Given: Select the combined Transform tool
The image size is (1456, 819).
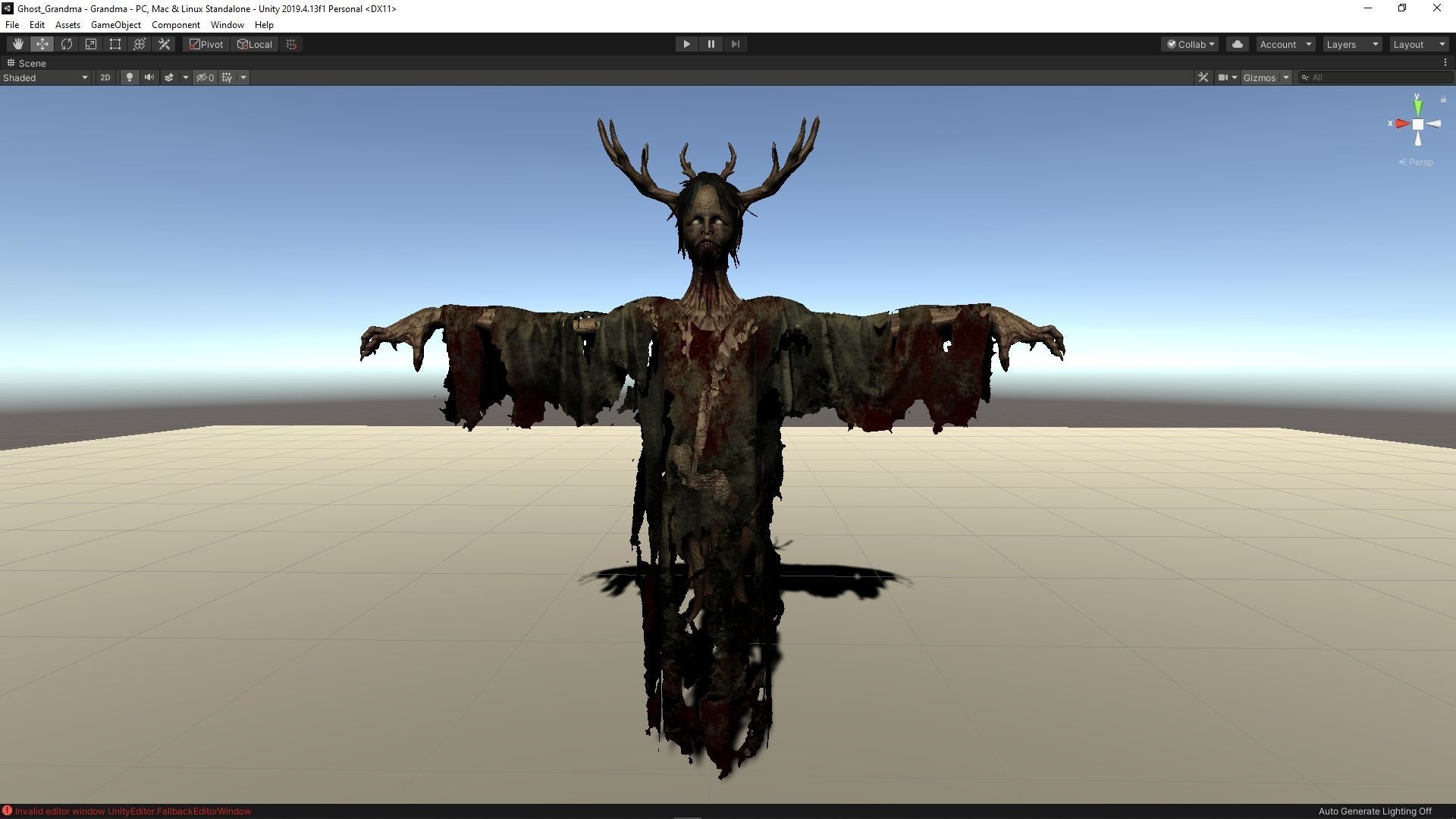Looking at the screenshot, I should pos(140,44).
